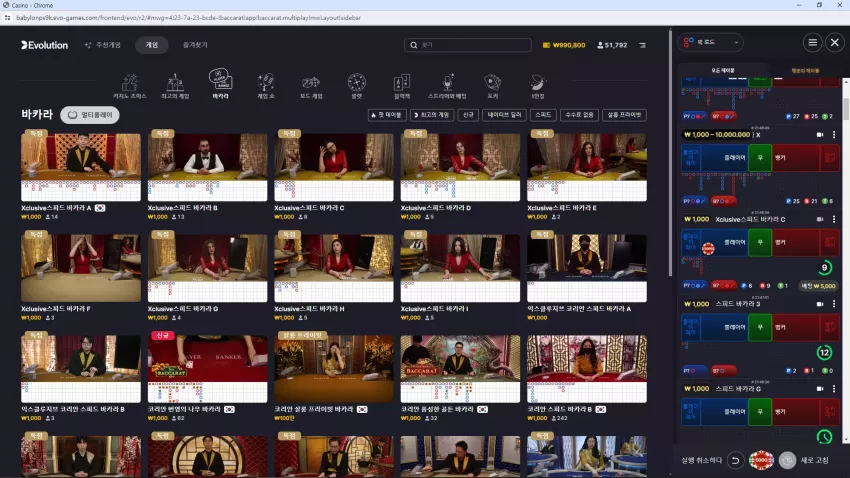This screenshot has width=850, height=478.
Task: Open the Blackjack category icon
Action: 402,86
